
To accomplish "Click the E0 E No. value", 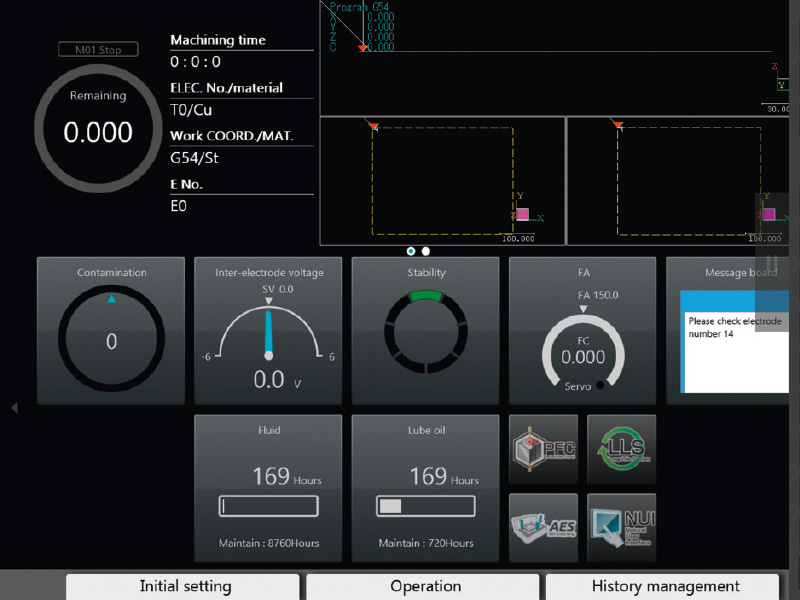I will tap(179, 206).
